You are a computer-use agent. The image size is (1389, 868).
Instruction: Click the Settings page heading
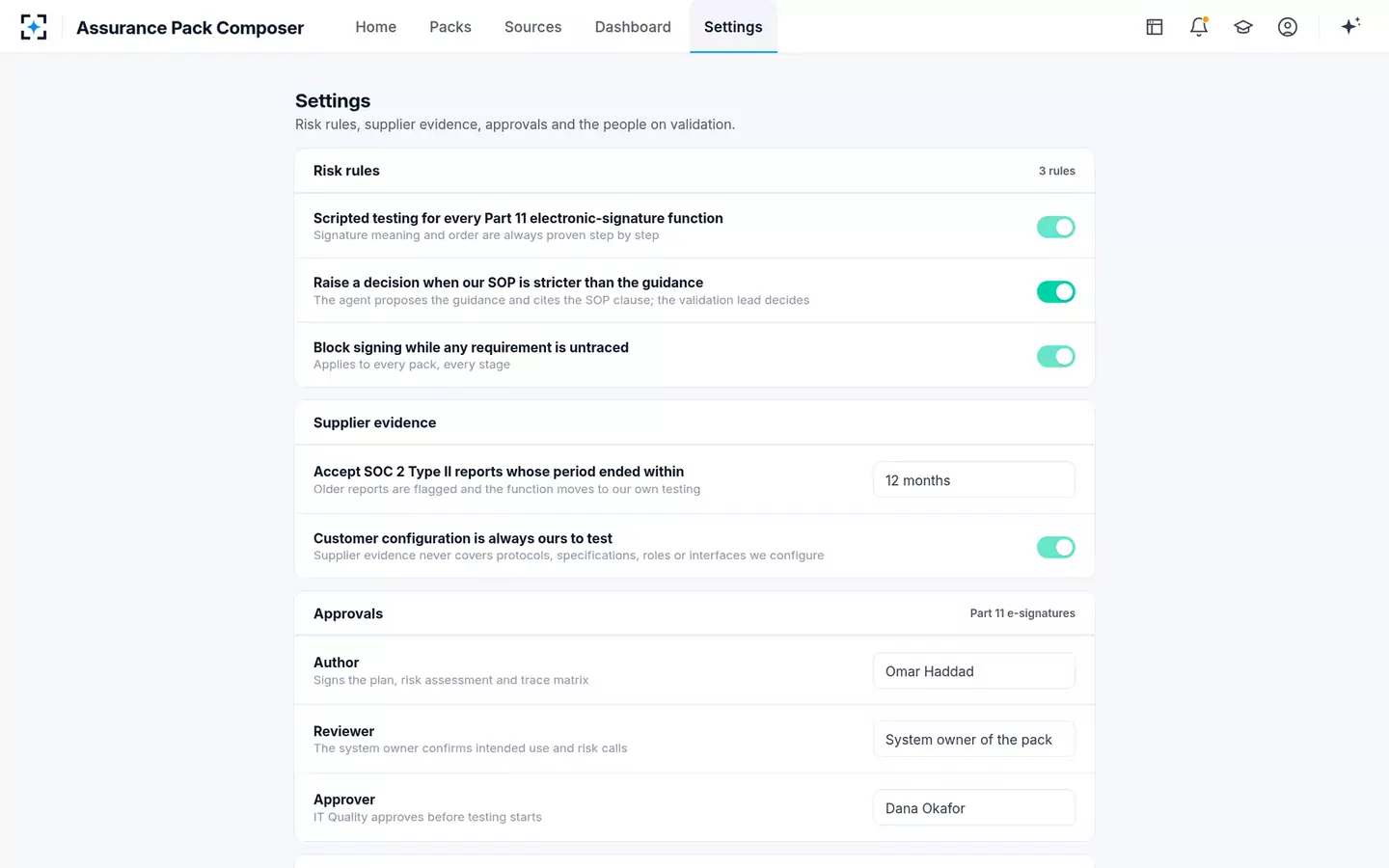(x=333, y=100)
